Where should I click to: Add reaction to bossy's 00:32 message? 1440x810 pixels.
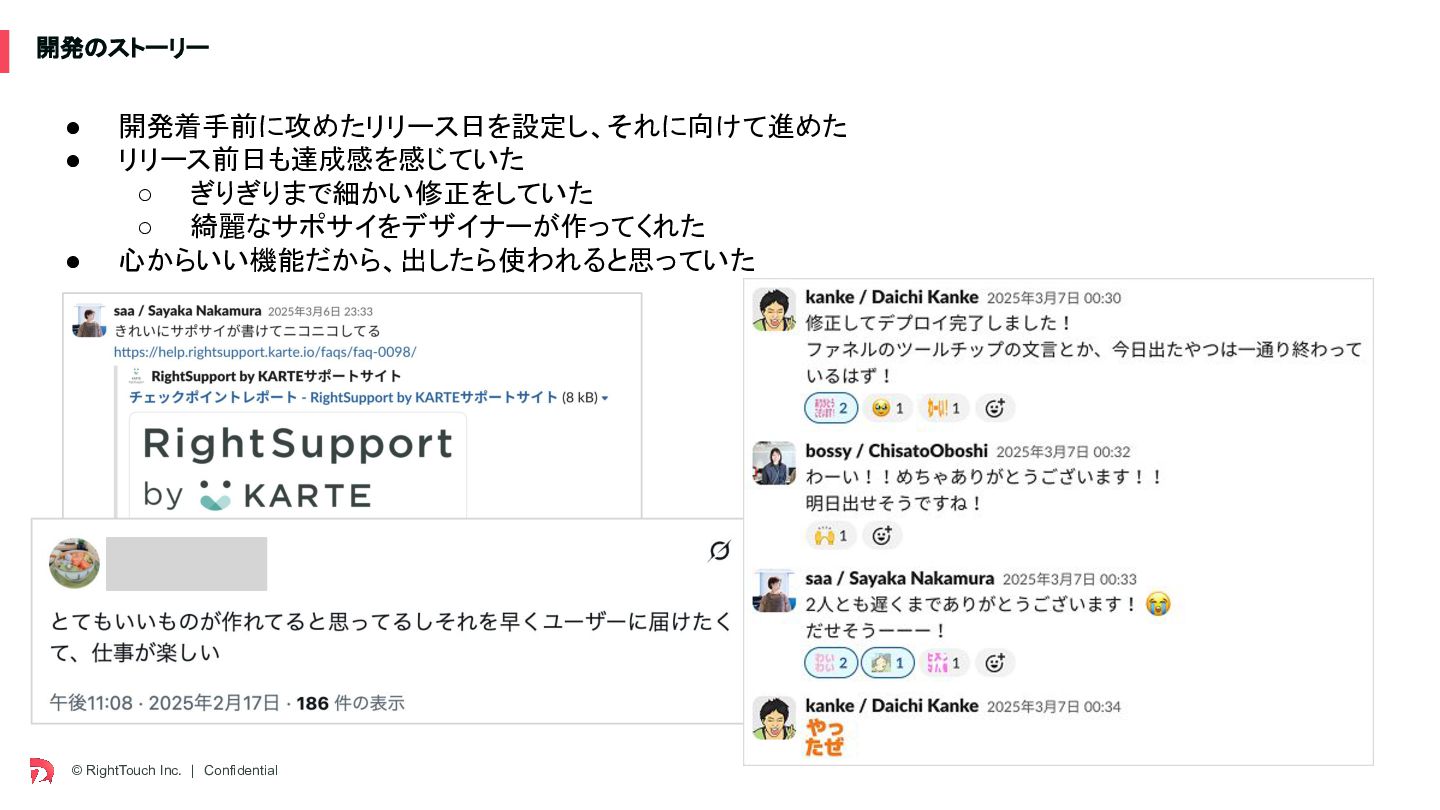pyautogui.click(x=882, y=536)
